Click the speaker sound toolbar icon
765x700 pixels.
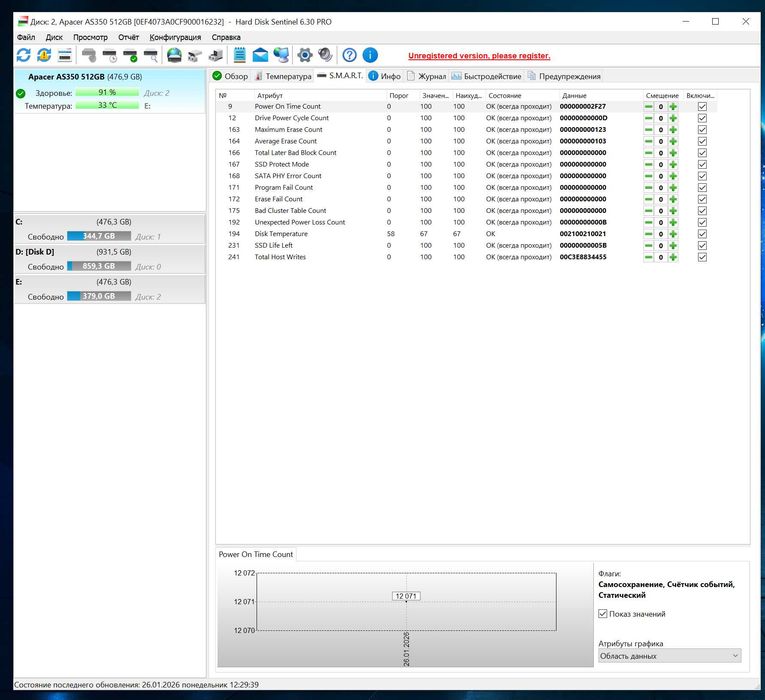click(x=325, y=55)
